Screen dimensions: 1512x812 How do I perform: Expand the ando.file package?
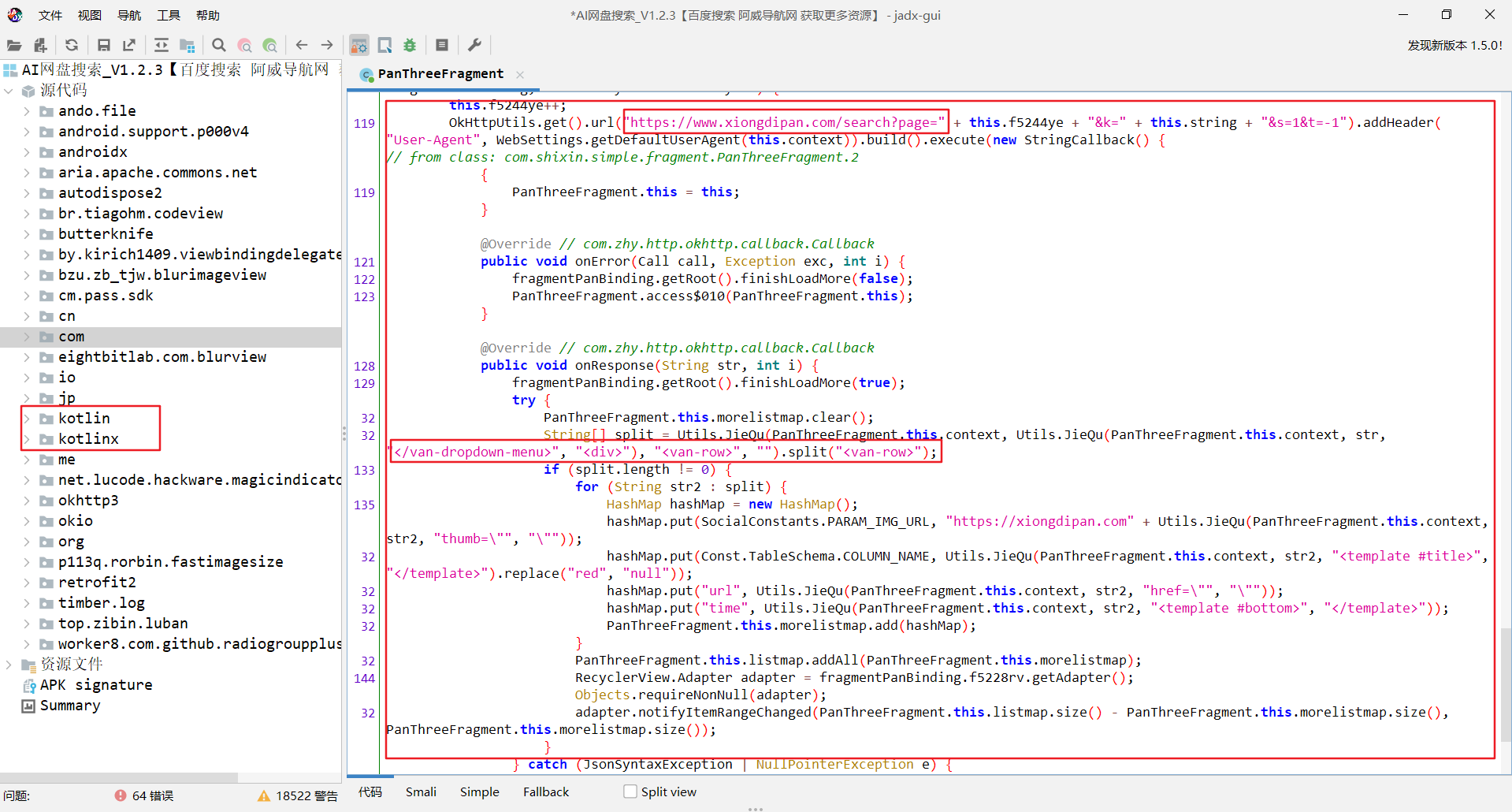27,111
